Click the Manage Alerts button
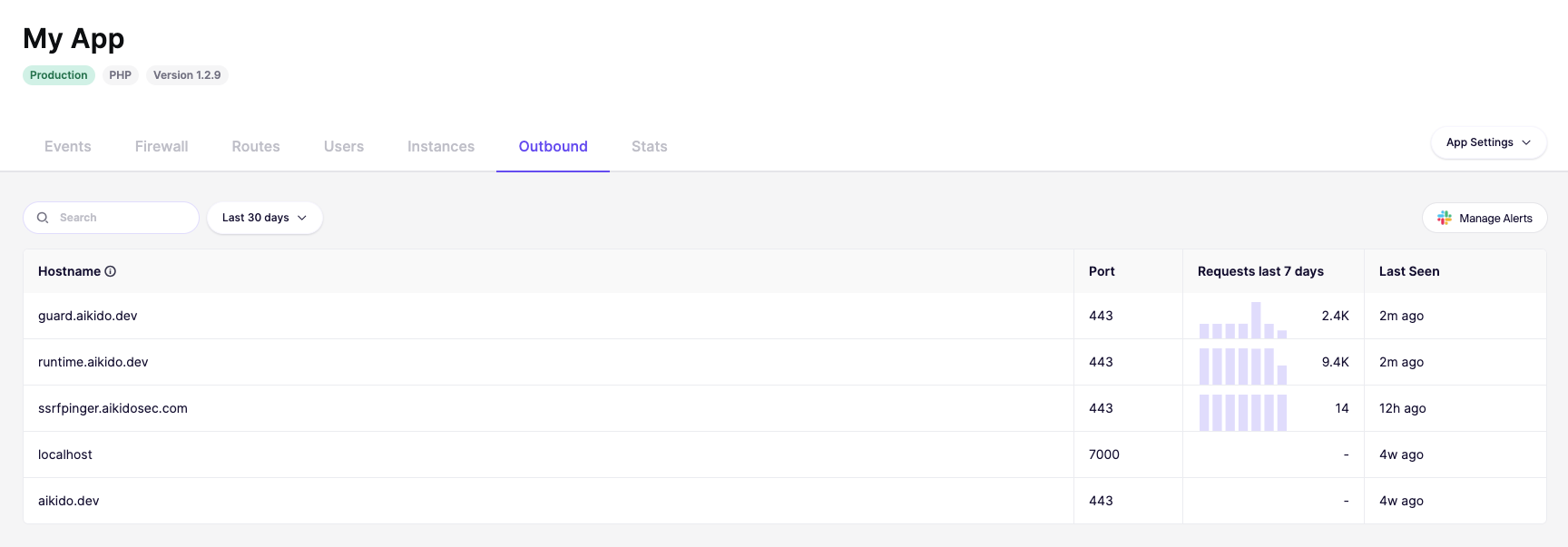 [x=1485, y=218]
